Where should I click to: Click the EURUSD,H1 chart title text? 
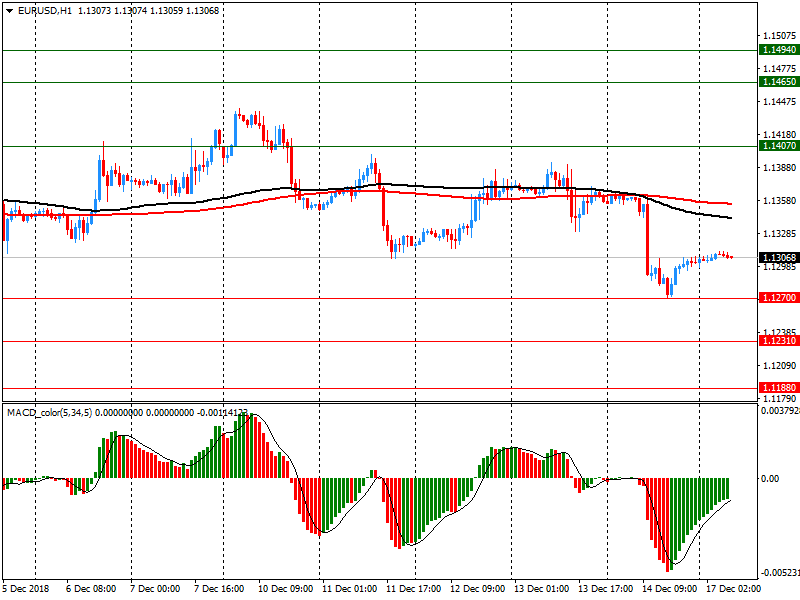coord(43,11)
